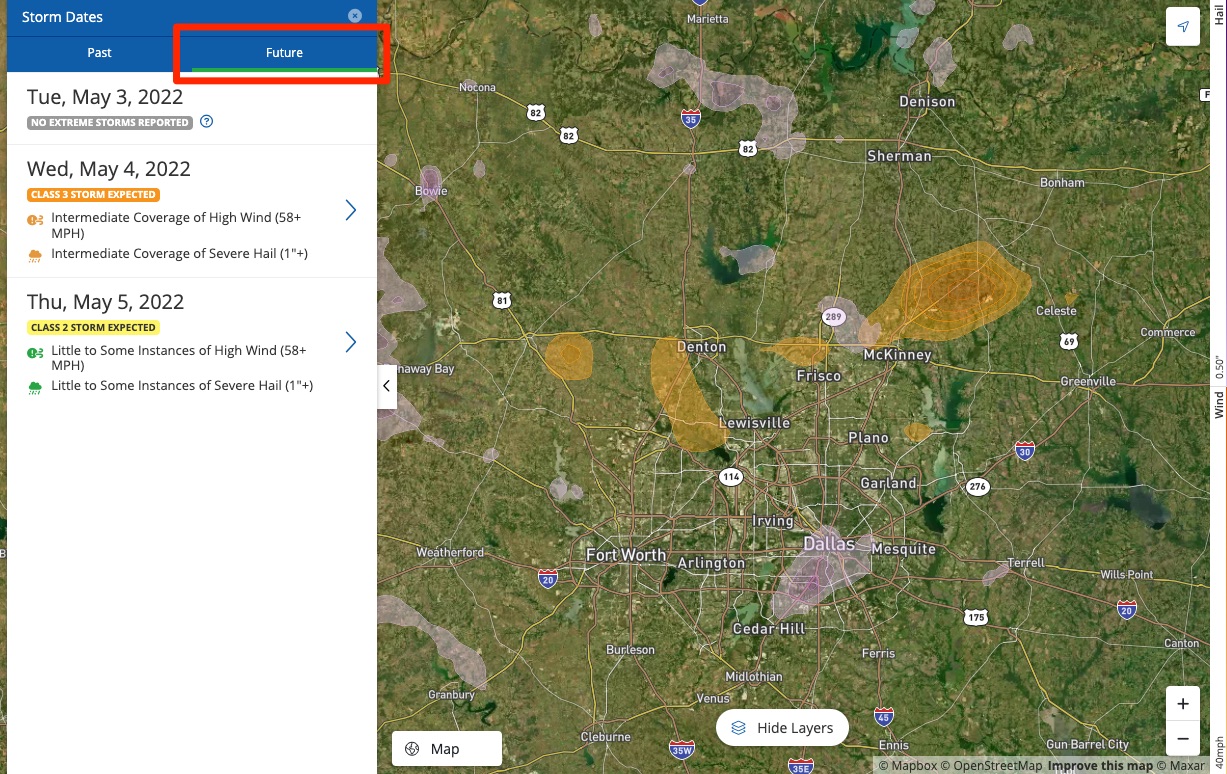Image resolution: width=1227 pixels, height=774 pixels.
Task: Open Improve this map link
Action: (x=1100, y=766)
